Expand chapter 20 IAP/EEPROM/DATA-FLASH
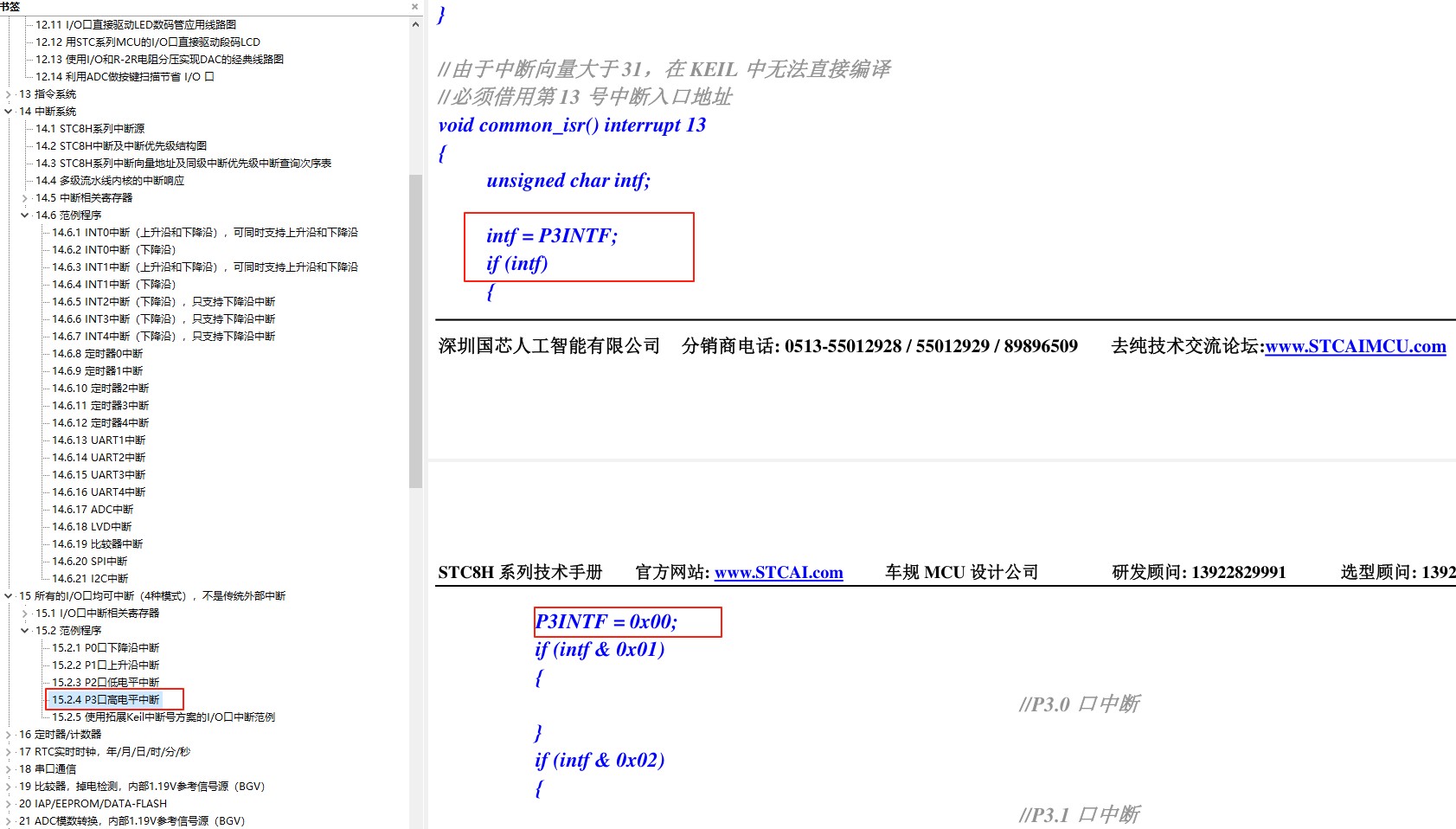This screenshot has width=1456, height=829. pyautogui.click(x=9, y=804)
